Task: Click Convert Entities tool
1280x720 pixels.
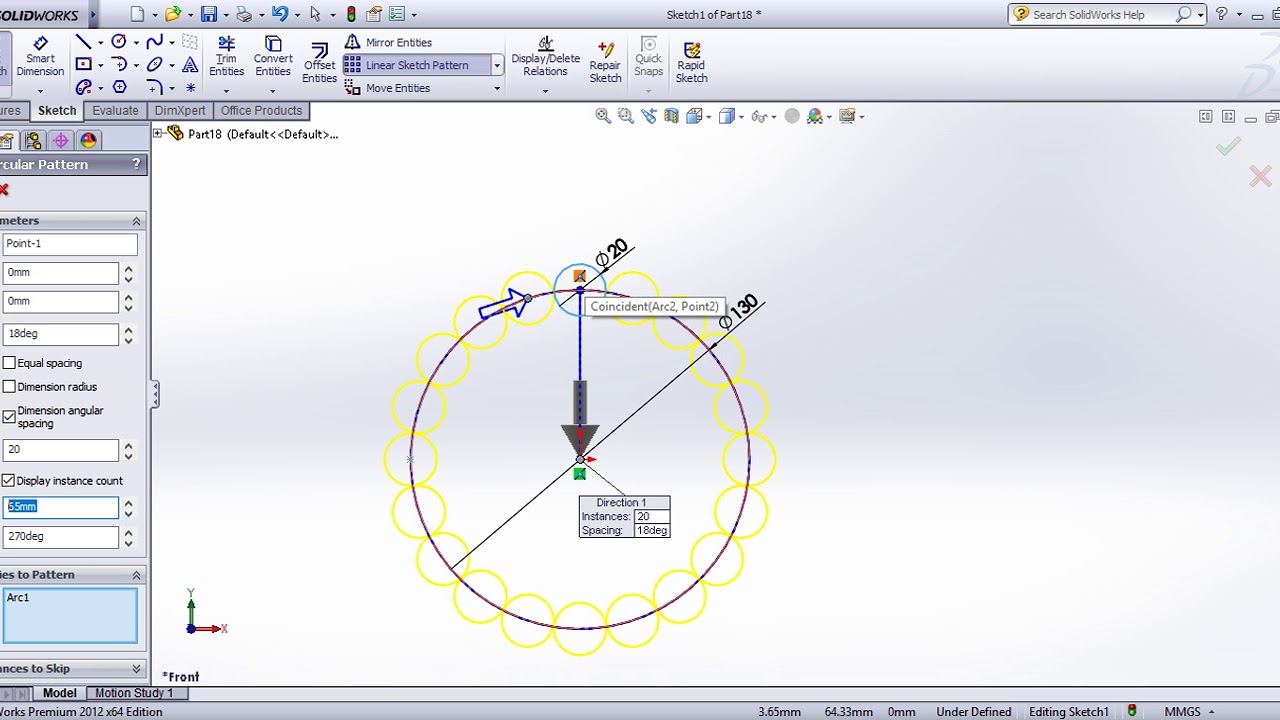Action: pos(272,57)
